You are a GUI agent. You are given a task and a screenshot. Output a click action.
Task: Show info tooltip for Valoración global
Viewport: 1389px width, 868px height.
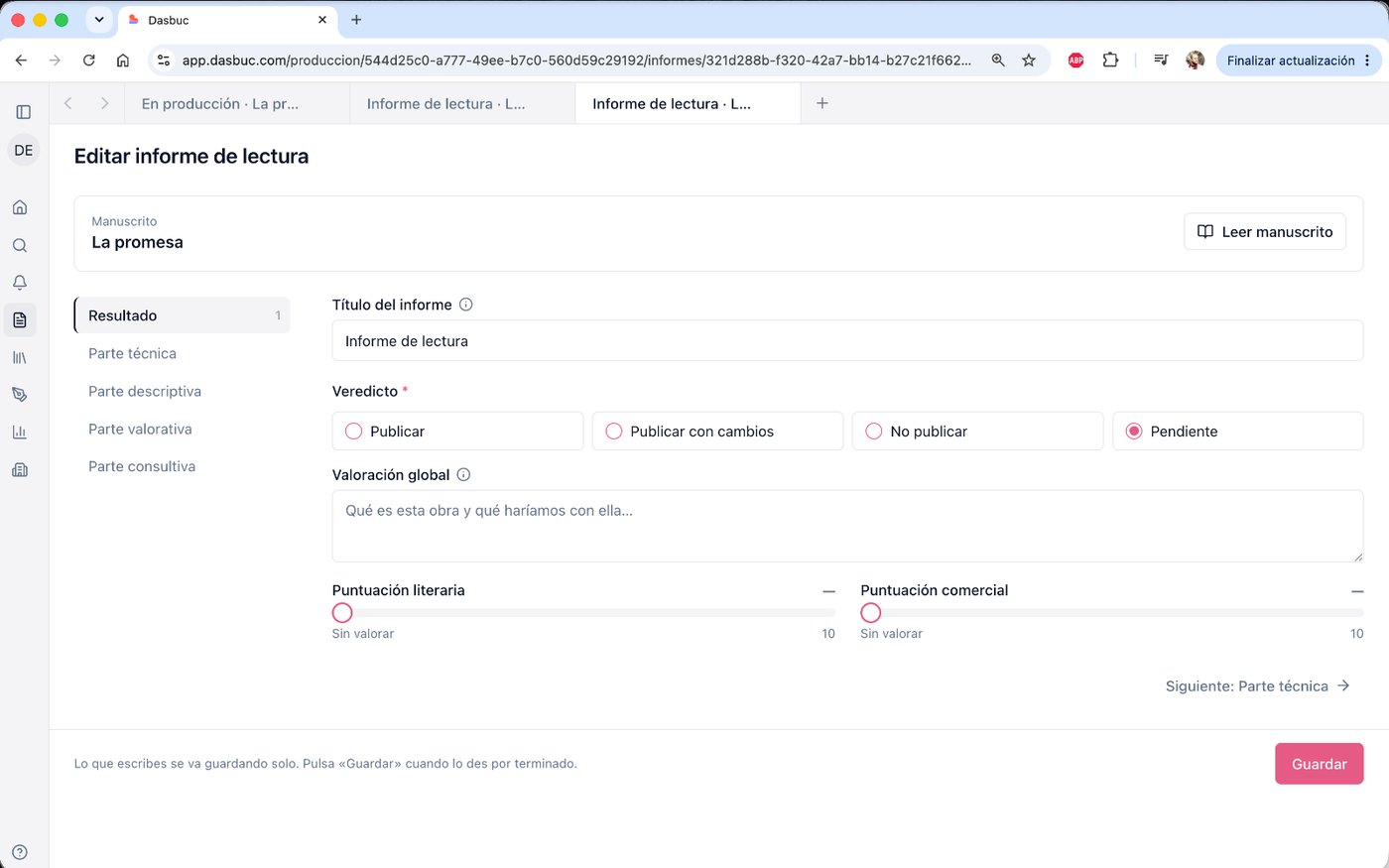(x=463, y=475)
